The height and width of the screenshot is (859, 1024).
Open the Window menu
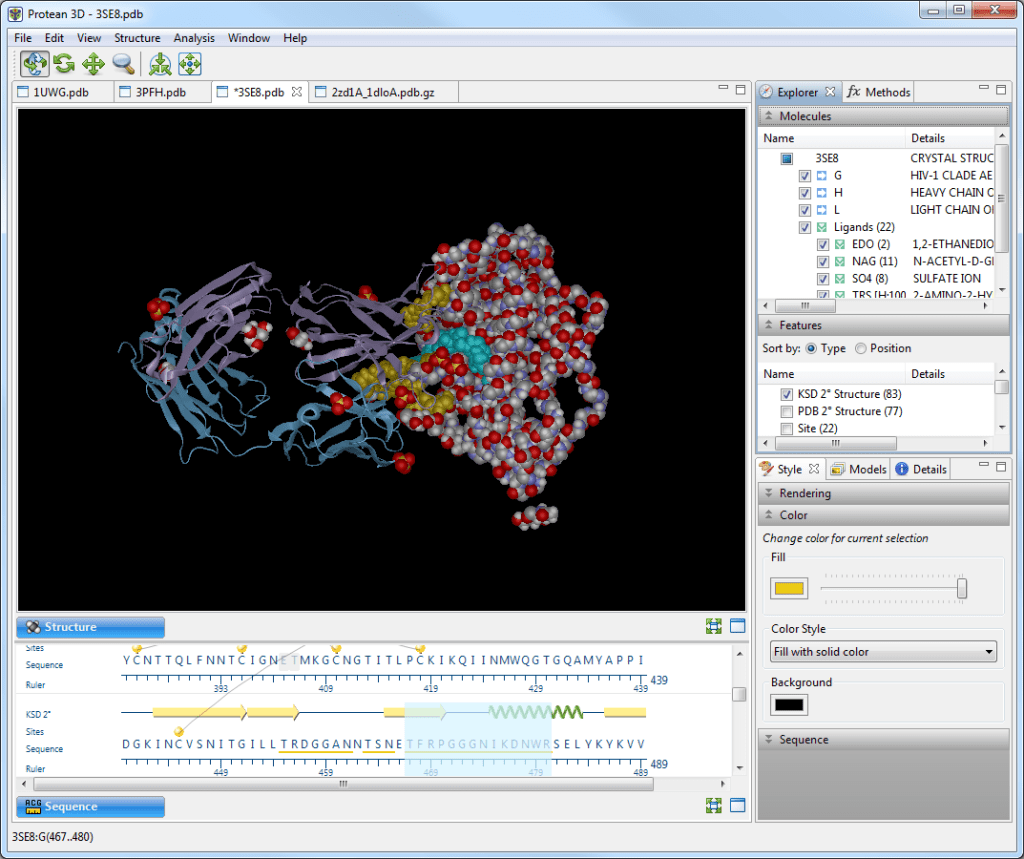pos(249,38)
